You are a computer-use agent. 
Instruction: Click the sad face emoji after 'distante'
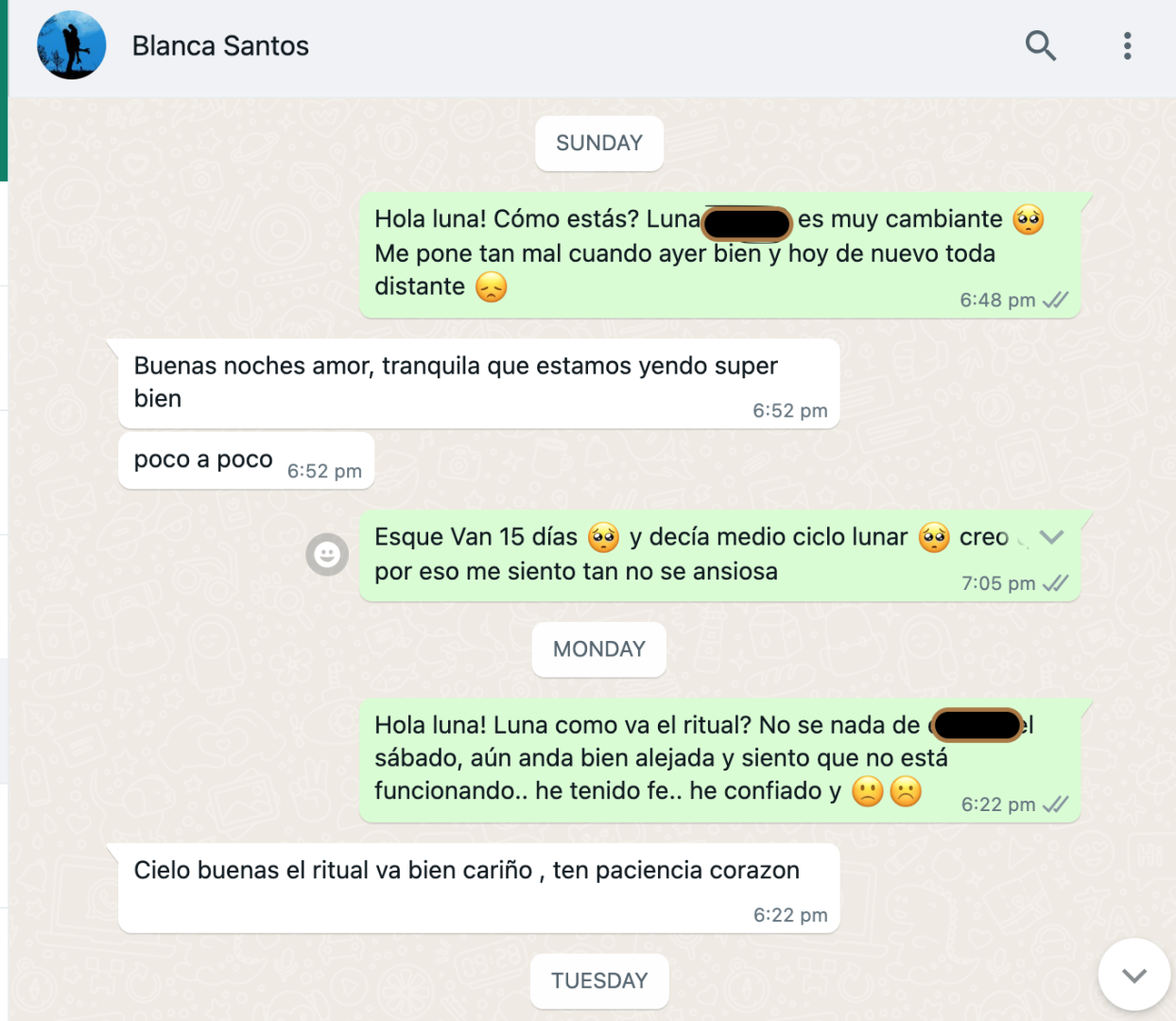click(x=492, y=286)
